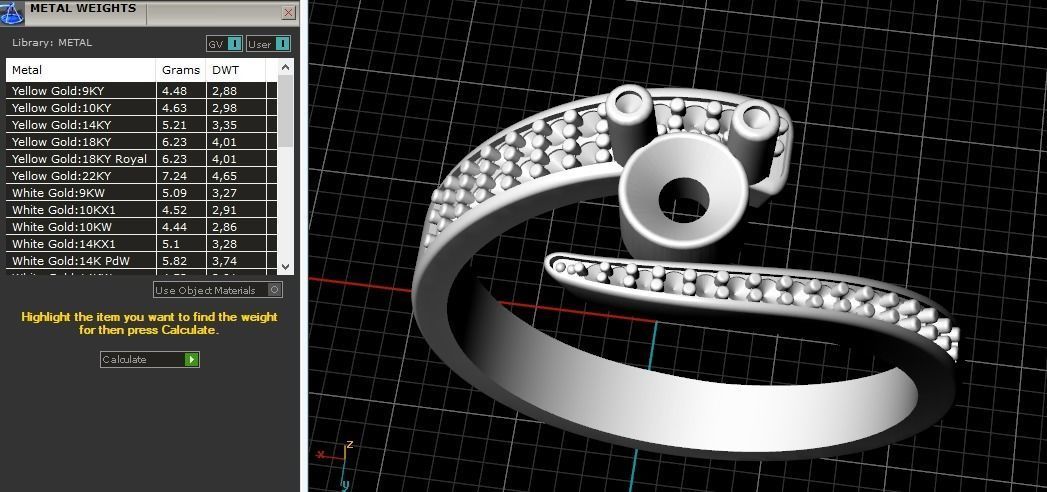Viewport: 1047px width, 492px height.
Task: Click the 4,65 DWT value
Action: pyautogui.click(x=224, y=176)
